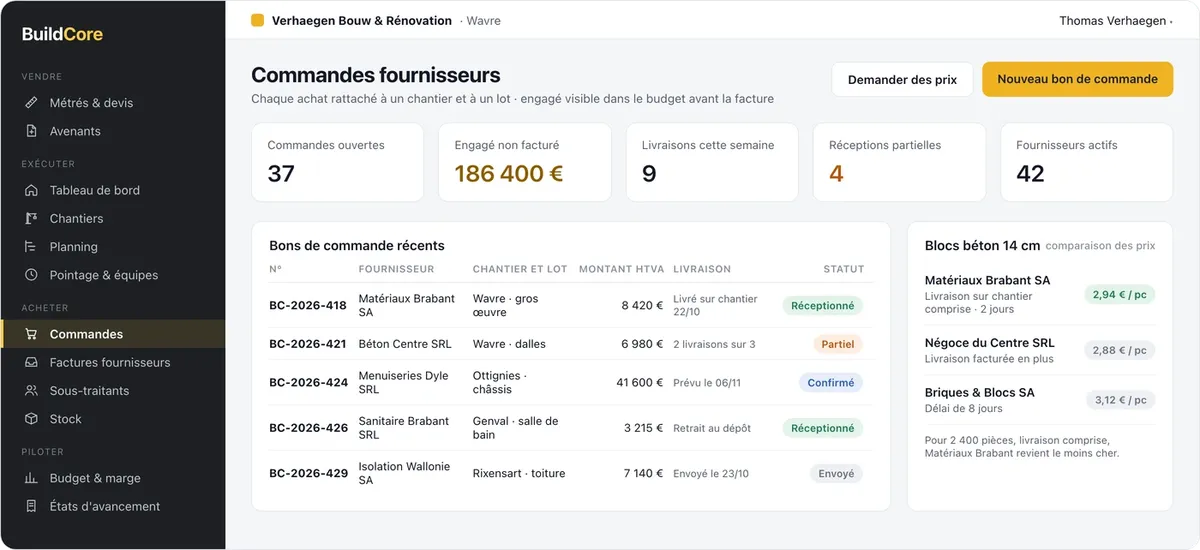The height and width of the screenshot is (550, 1200).
Task: Click Nouveau bon de commande button
Action: click(1077, 79)
